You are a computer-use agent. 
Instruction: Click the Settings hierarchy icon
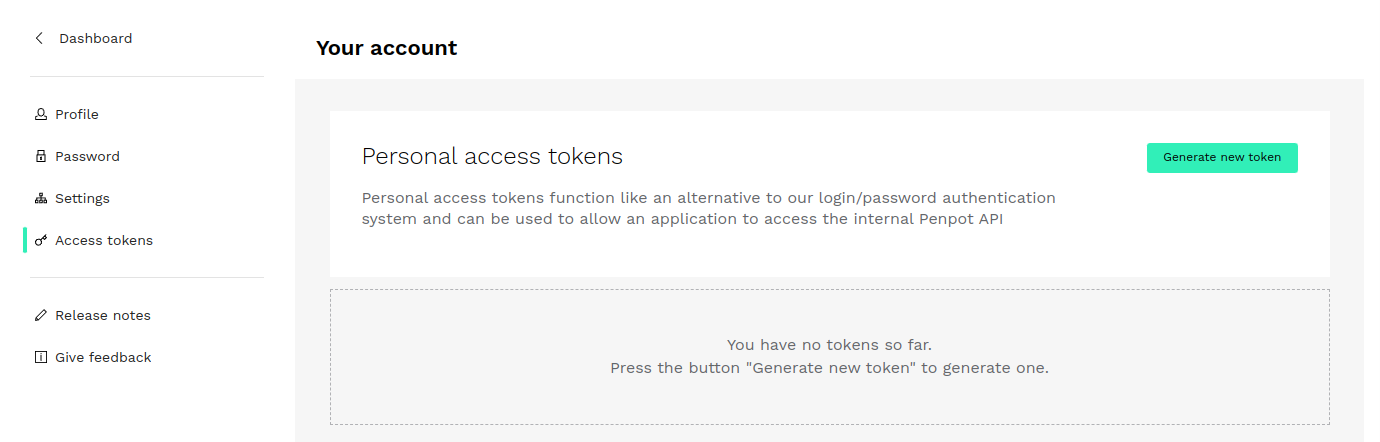click(41, 198)
